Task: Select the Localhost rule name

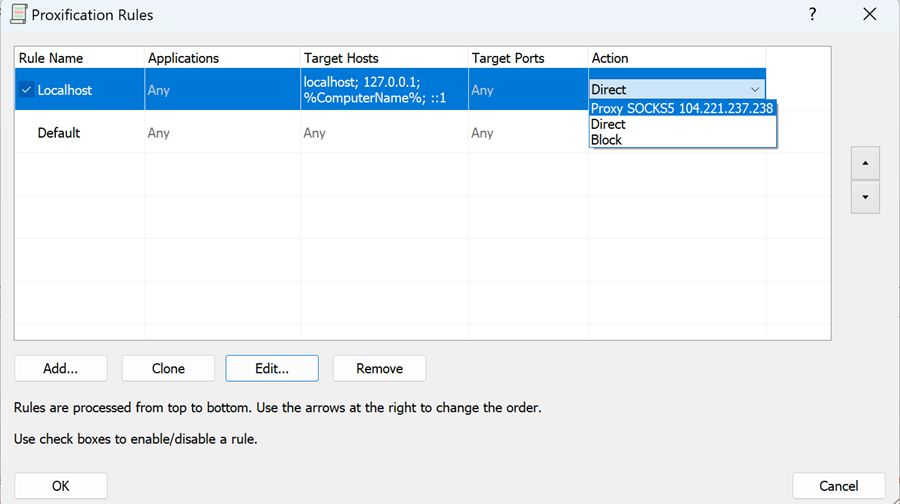Action: click(65, 90)
